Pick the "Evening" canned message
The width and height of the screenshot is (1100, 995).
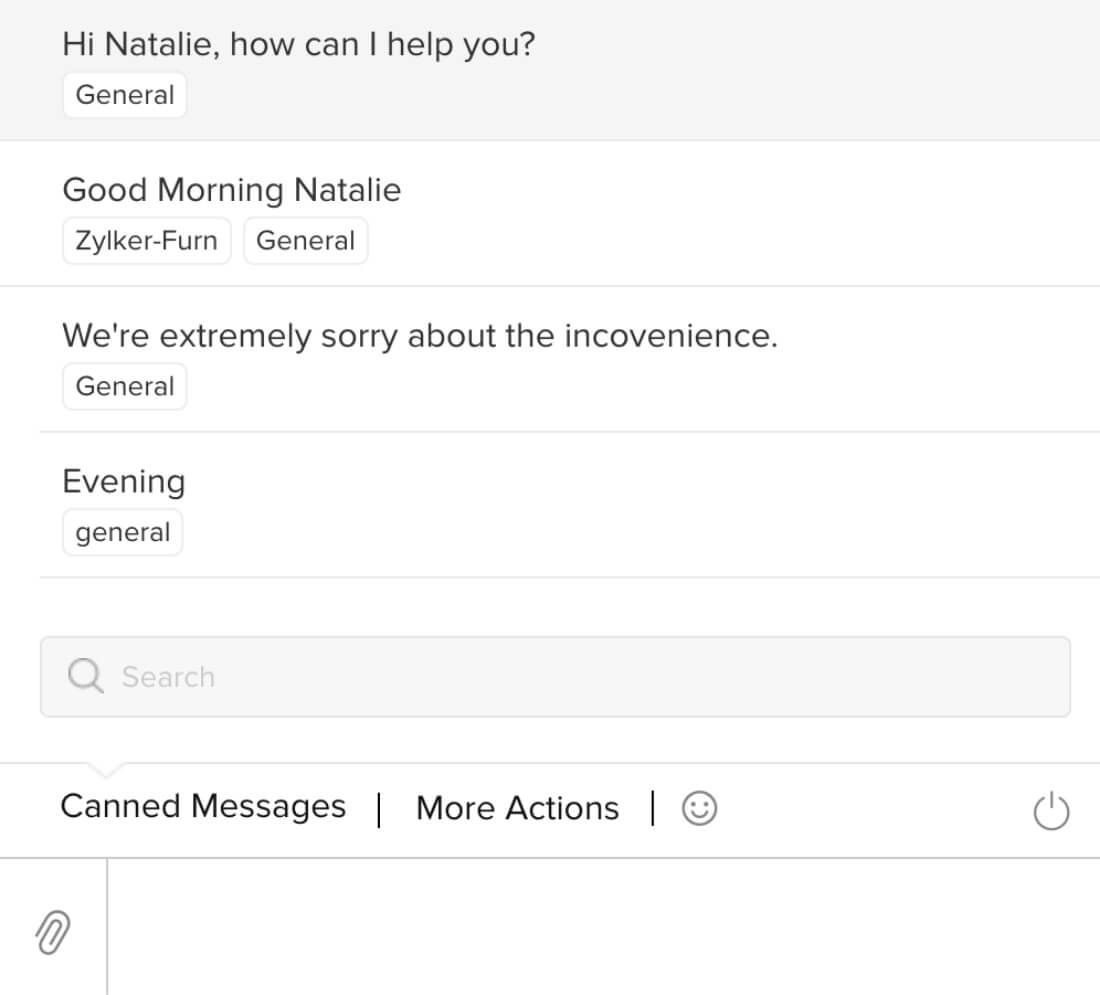point(123,482)
